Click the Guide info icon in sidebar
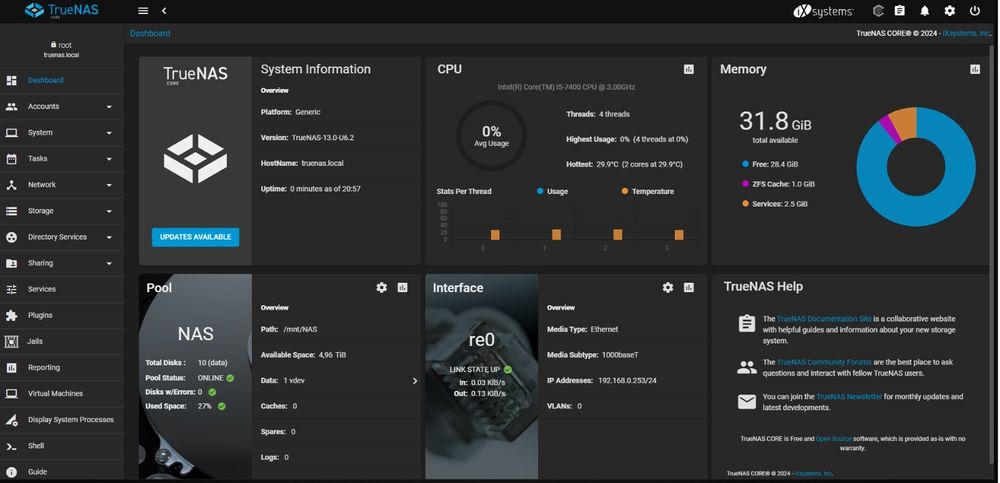1000x483 pixels. (x=11, y=472)
